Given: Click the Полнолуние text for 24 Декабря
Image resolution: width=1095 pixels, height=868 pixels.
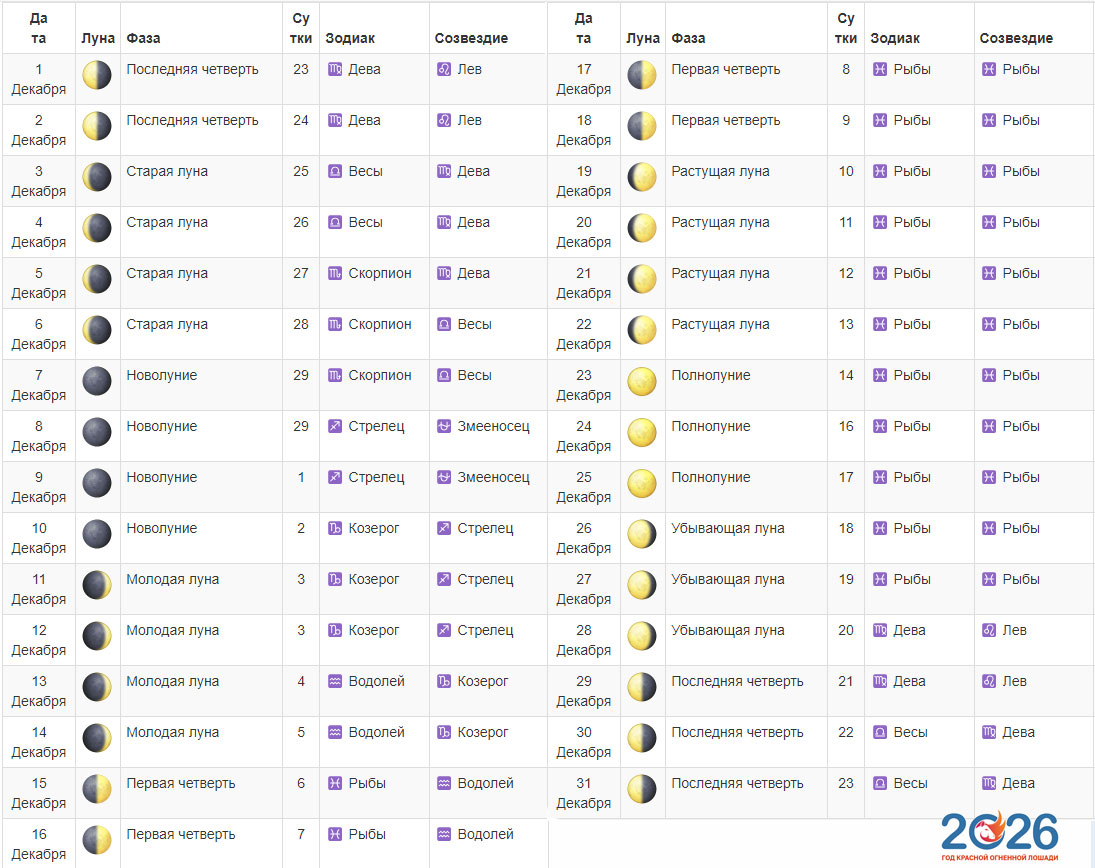Looking at the screenshot, I should (710, 426).
